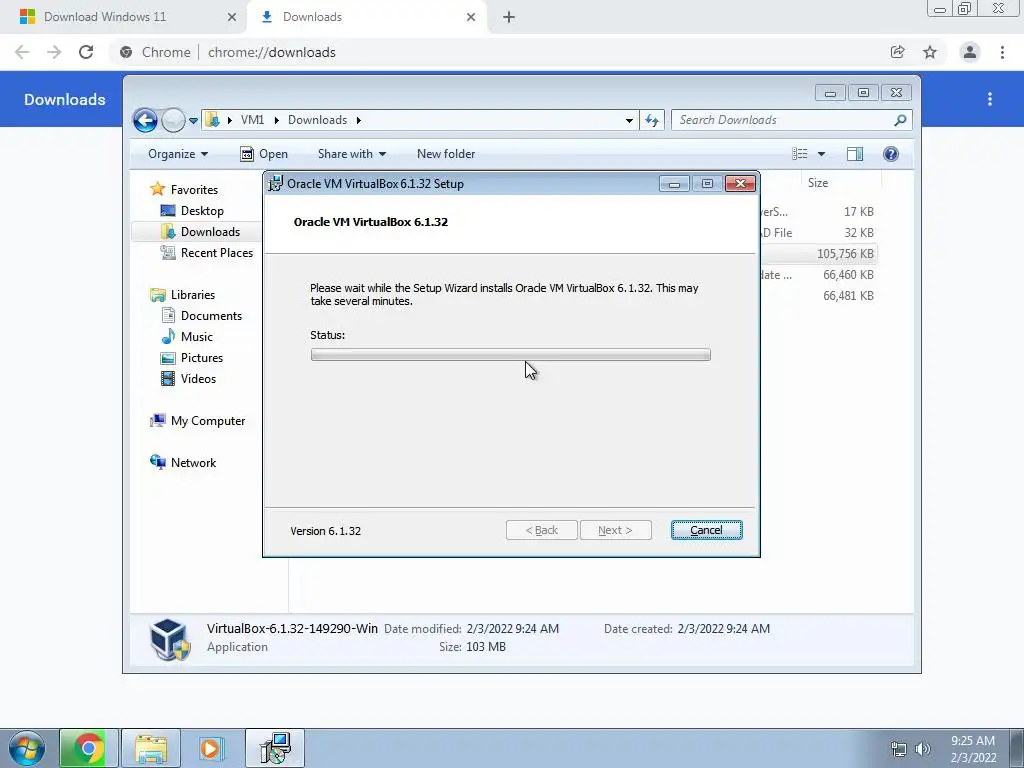Close the Download Windows 11 tab

231,17
